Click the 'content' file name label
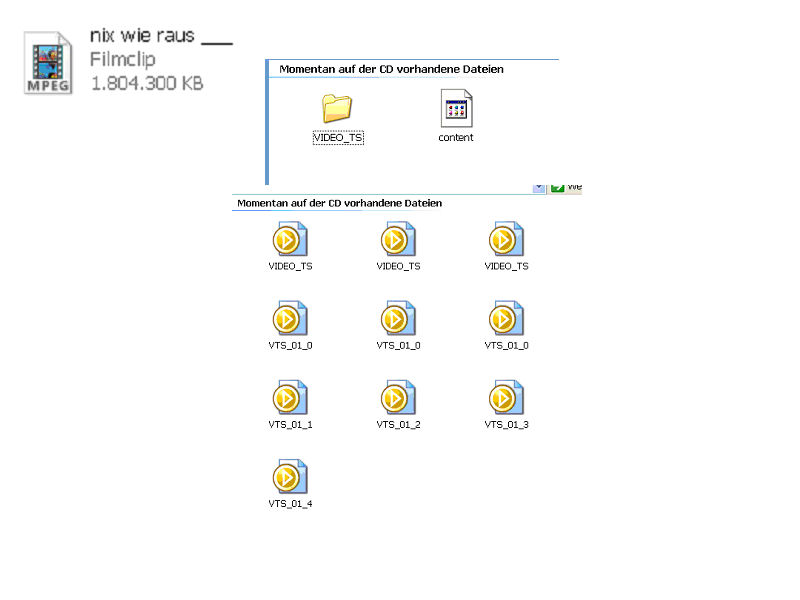The width and height of the screenshot is (800, 600). point(456,138)
